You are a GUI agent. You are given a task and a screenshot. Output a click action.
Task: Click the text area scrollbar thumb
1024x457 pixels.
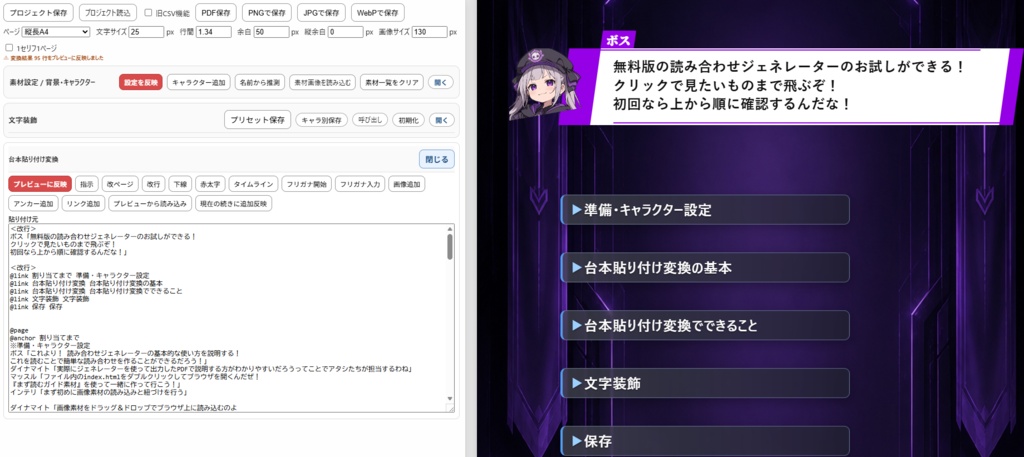[450, 247]
